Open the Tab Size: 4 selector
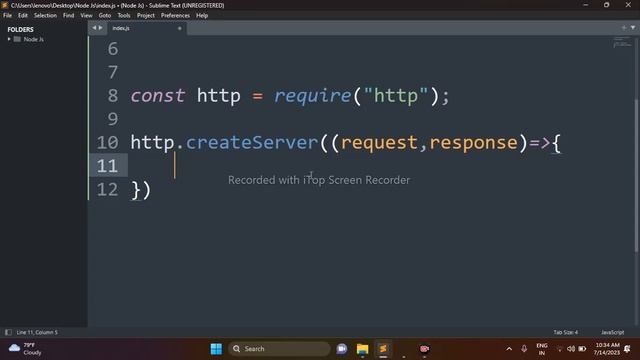Viewport: 640px width, 360px height. (x=565, y=332)
